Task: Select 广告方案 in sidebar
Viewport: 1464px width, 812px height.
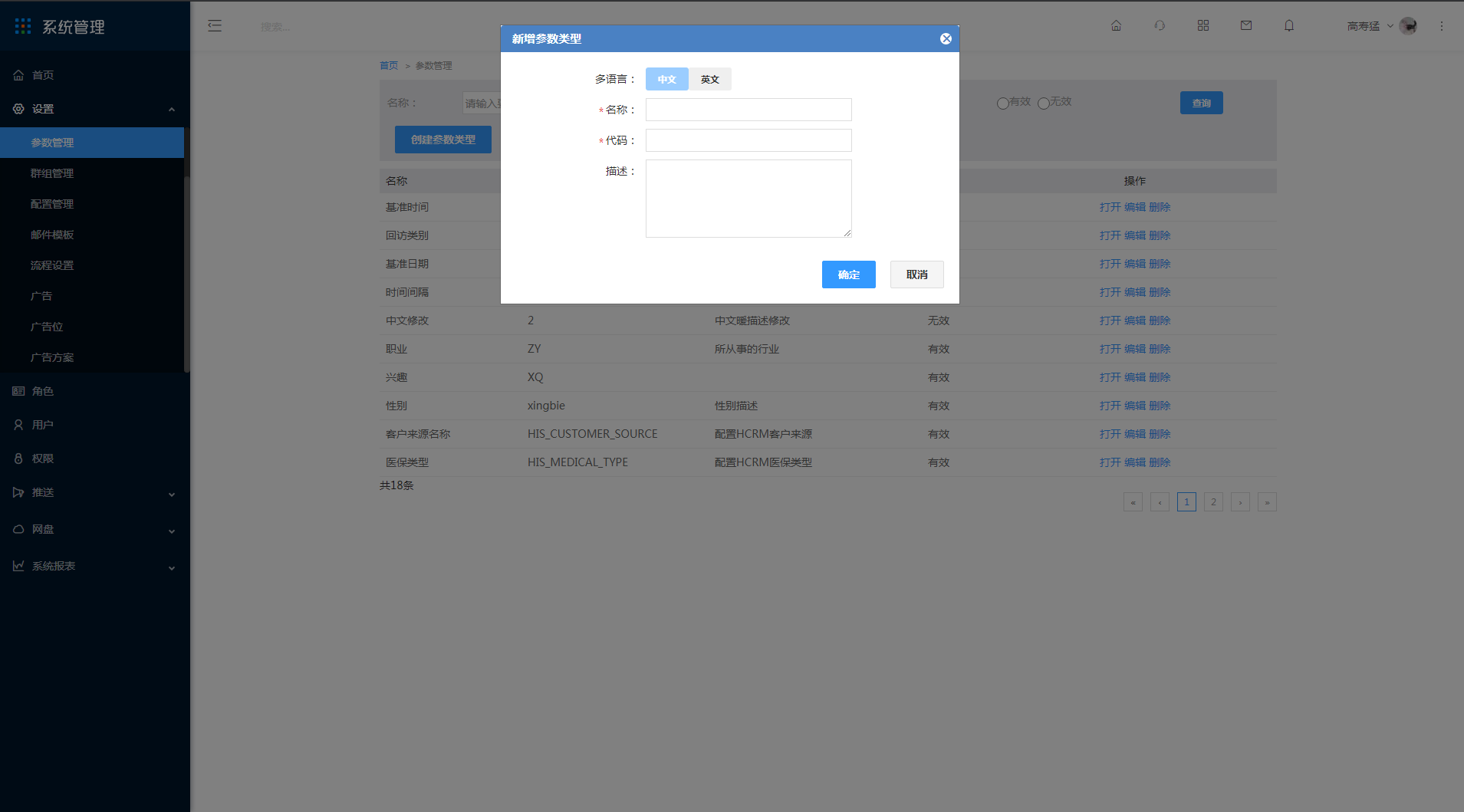Action: (92, 357)
